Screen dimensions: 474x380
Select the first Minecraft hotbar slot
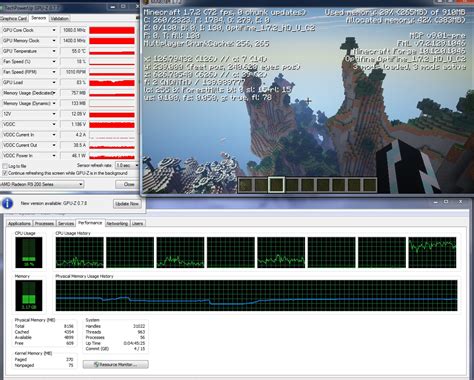(245, 185)
